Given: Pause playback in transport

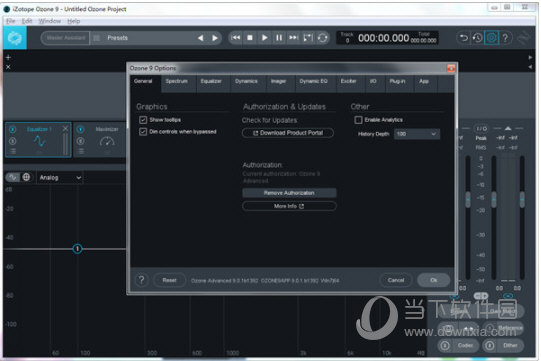Looking at the screenshot, I should click(x=279, y=38).
